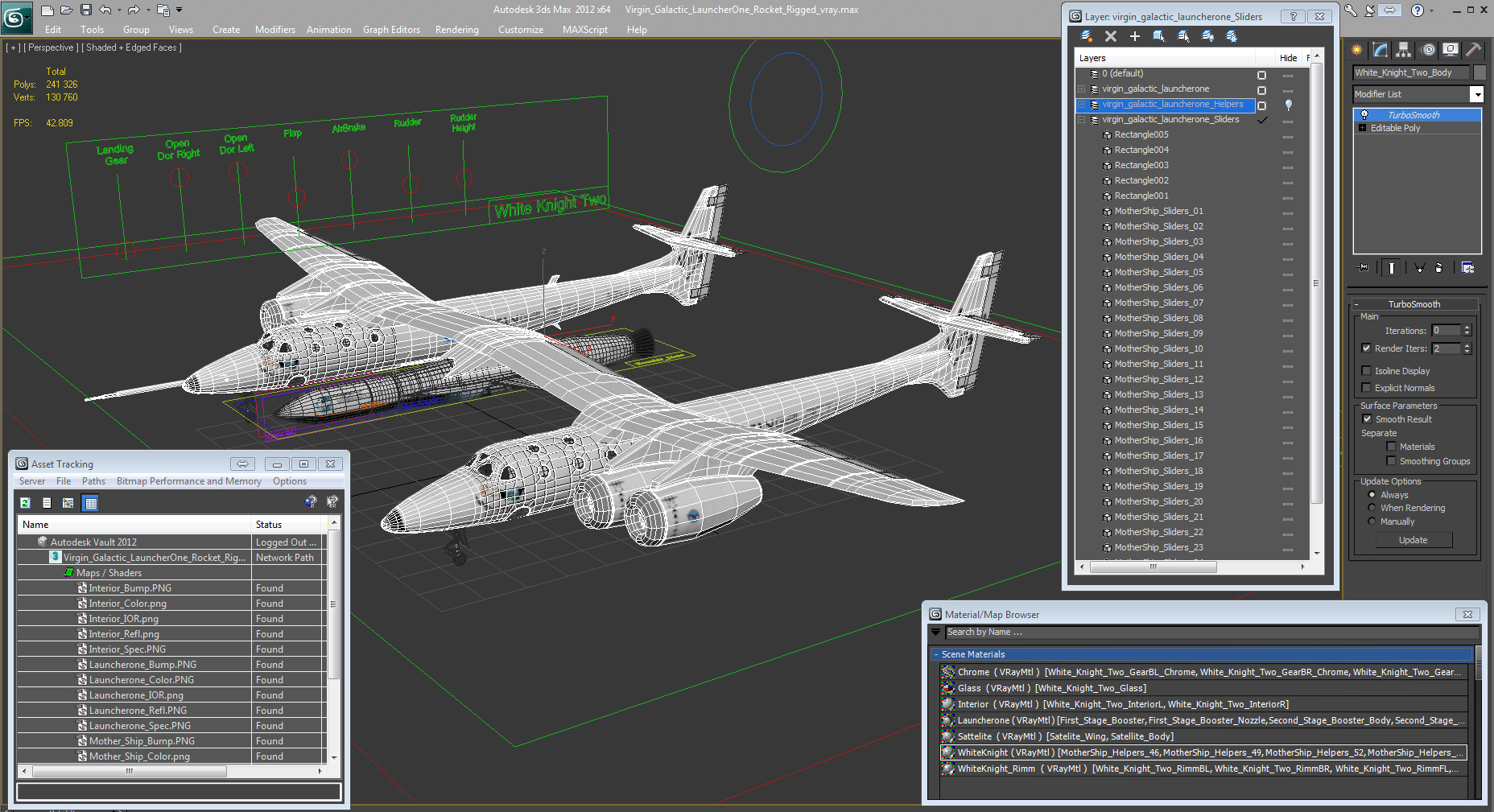This screenshot has height=812, width=1494.
Task: Open the MAXScript menu
Action: [x=585, y=30]
